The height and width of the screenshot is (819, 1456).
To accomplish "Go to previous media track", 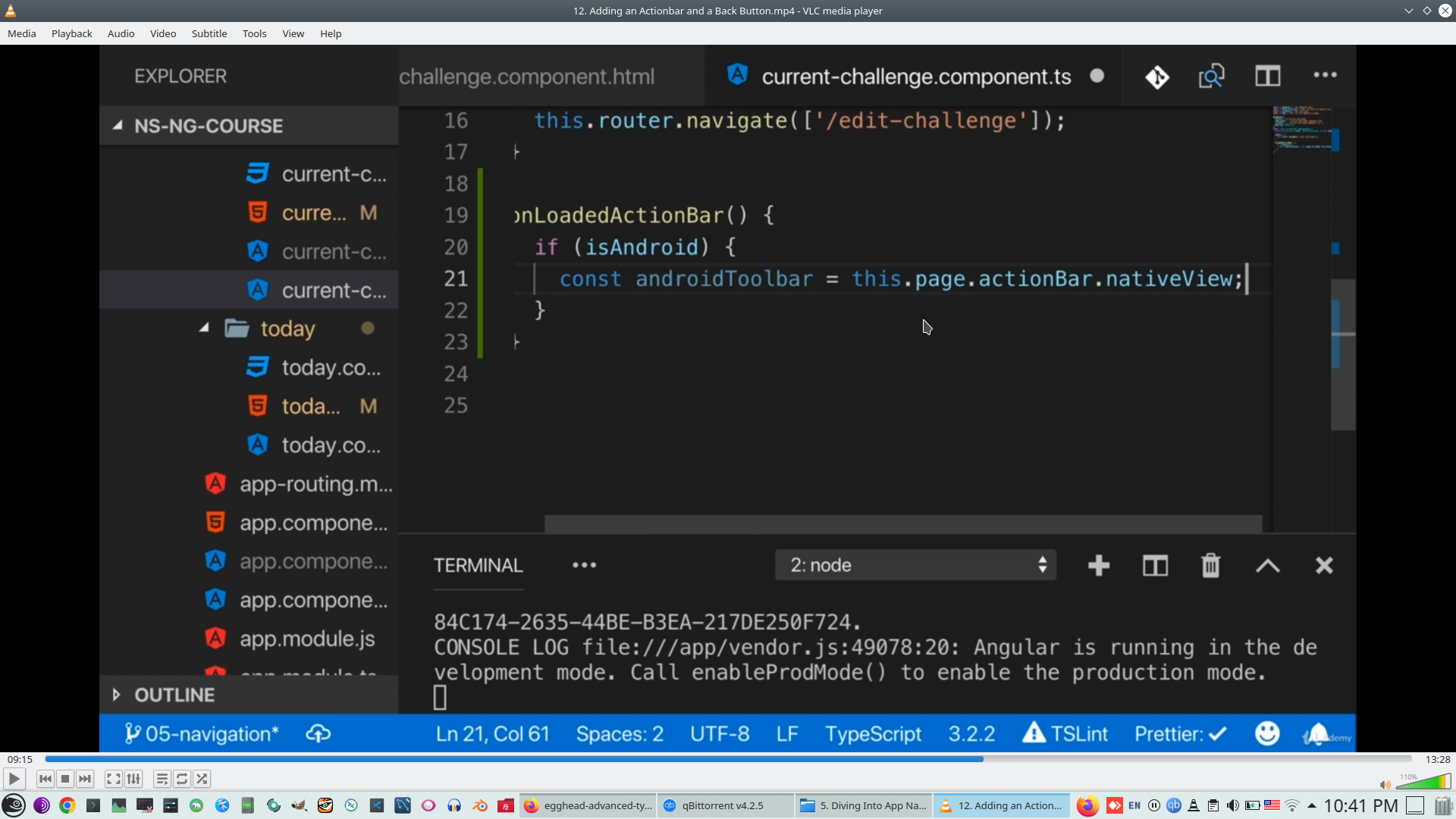I will [x=45, y=779].
